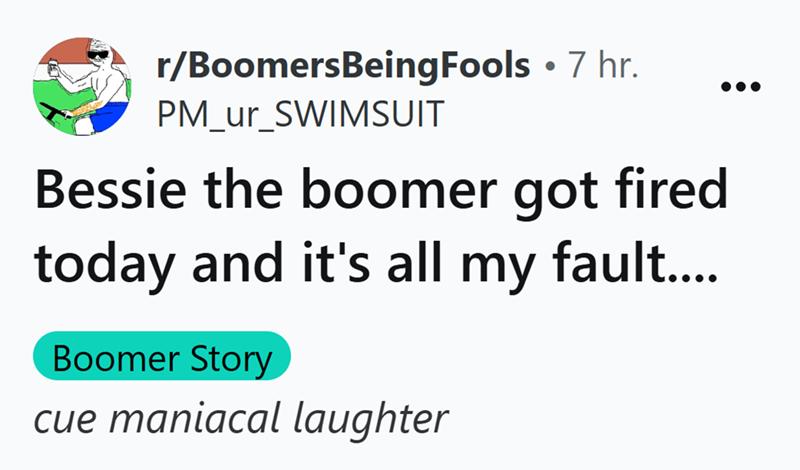The width and height of the screenshot is (800, 470).
Task: Show more actions for this post
Action: pos(740,88)
